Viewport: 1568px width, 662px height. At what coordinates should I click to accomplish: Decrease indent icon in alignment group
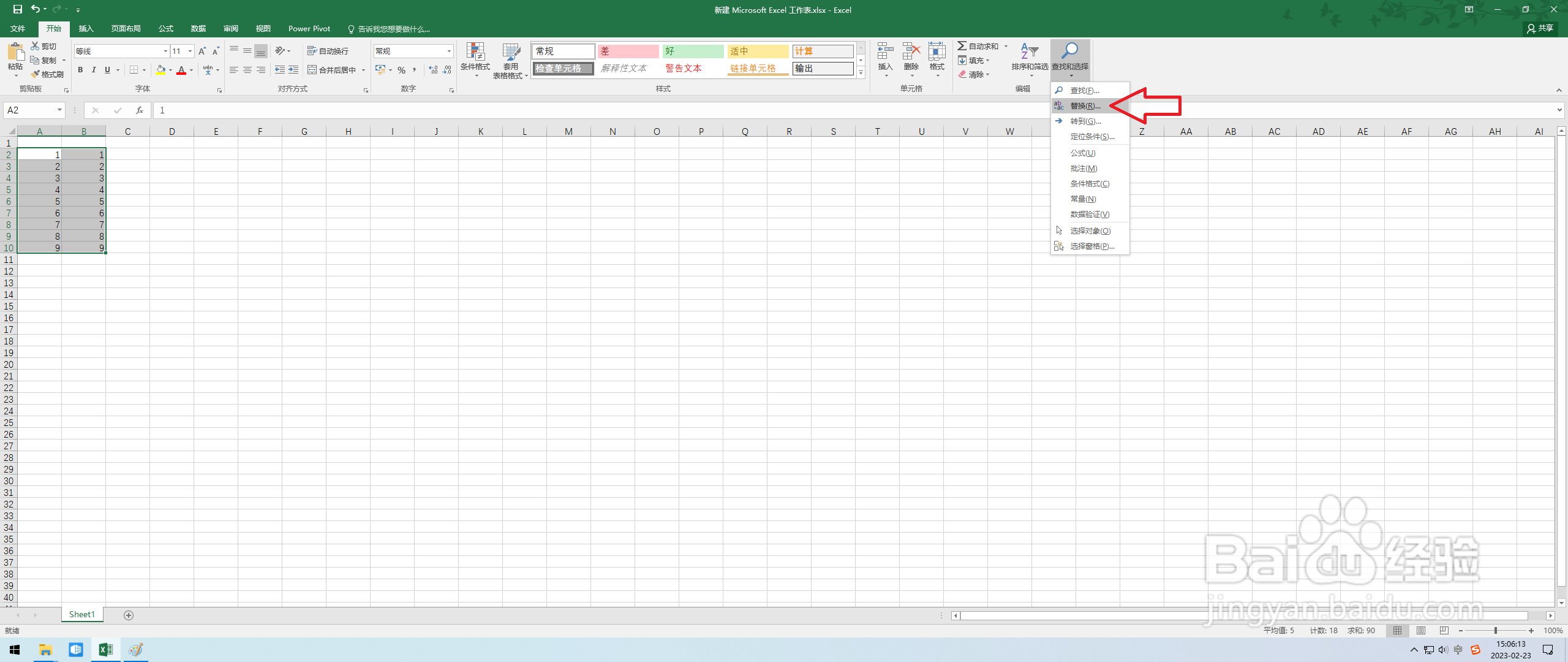(x=280, y=70)
